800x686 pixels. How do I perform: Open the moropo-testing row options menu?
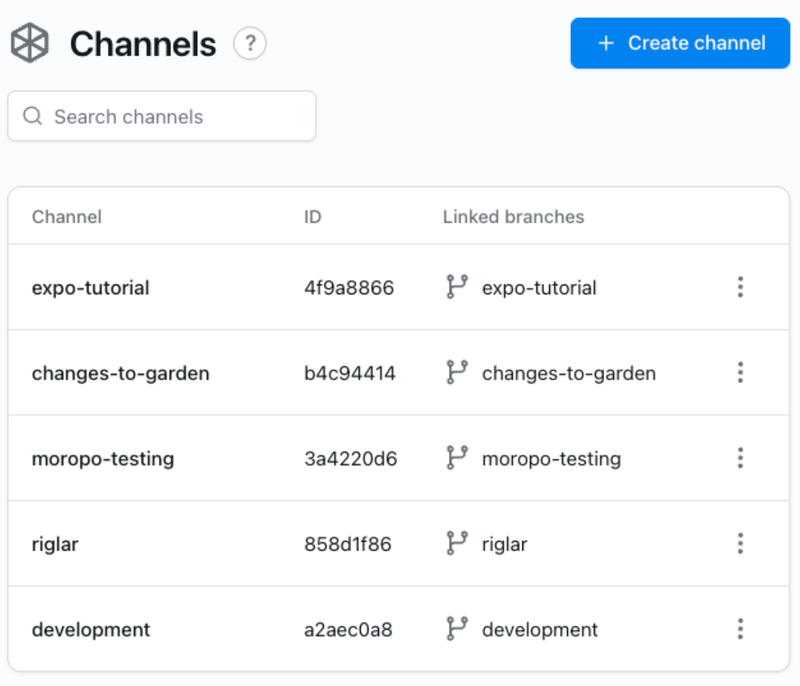740,458
